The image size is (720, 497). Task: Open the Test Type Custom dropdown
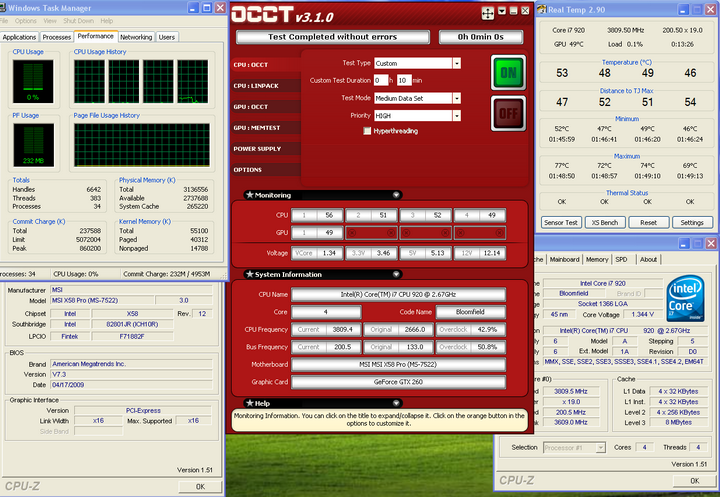coord(456,63)
